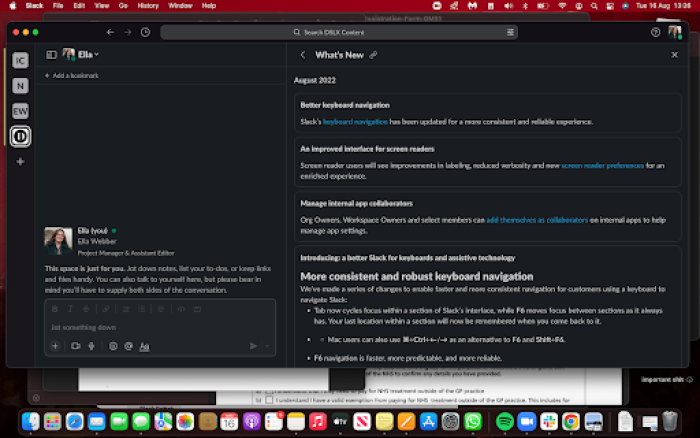The height and width of the screenshot is (438, 700).
Task: Open the Go menu
Action: coord(123,6)
